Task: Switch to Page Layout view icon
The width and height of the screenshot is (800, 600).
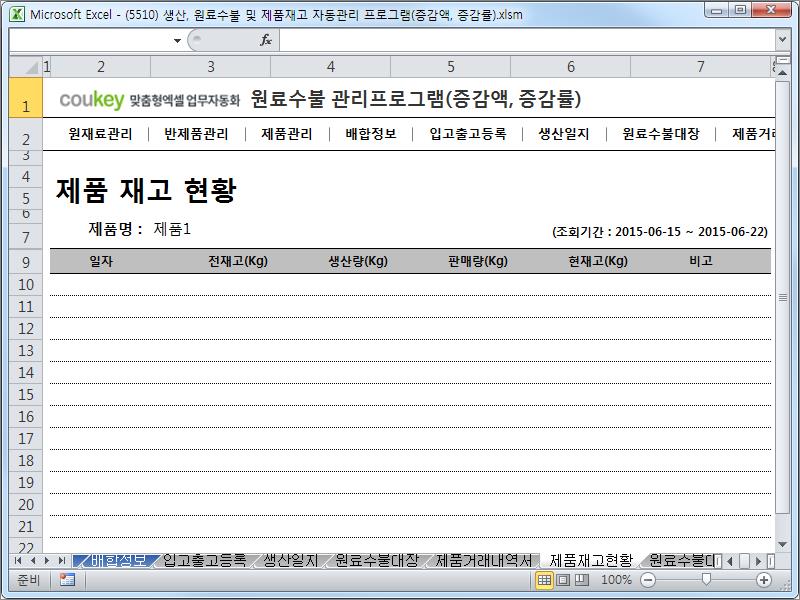Action: 563,580
